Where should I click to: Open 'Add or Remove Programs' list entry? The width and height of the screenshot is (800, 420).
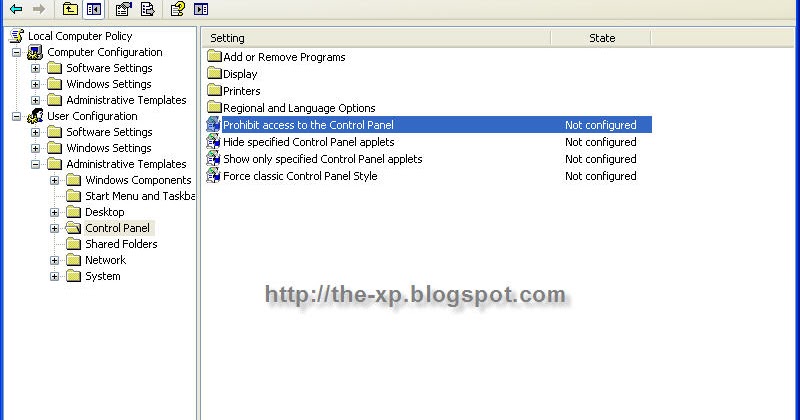pos(284,57)
